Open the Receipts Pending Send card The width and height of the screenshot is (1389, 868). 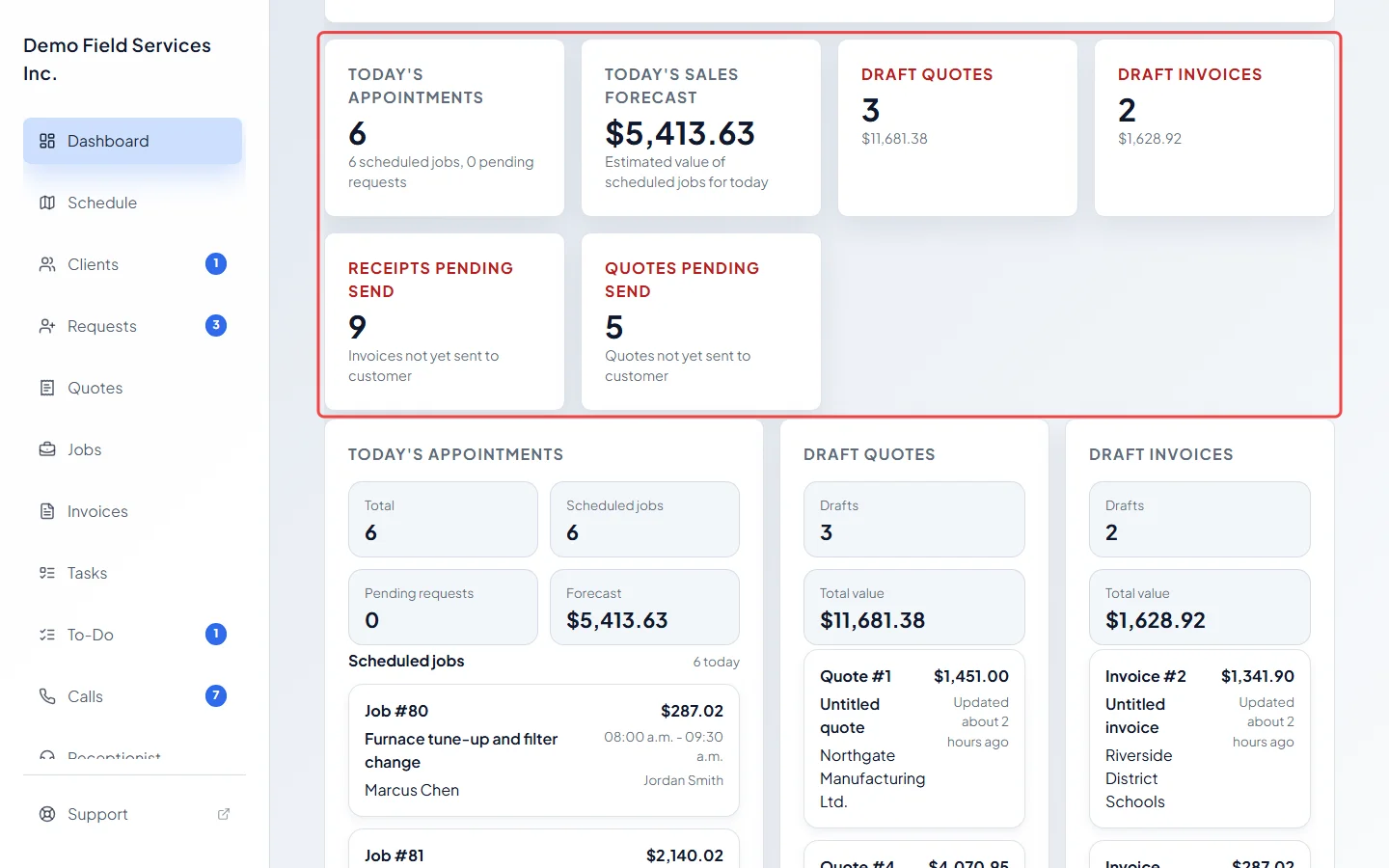445,321
